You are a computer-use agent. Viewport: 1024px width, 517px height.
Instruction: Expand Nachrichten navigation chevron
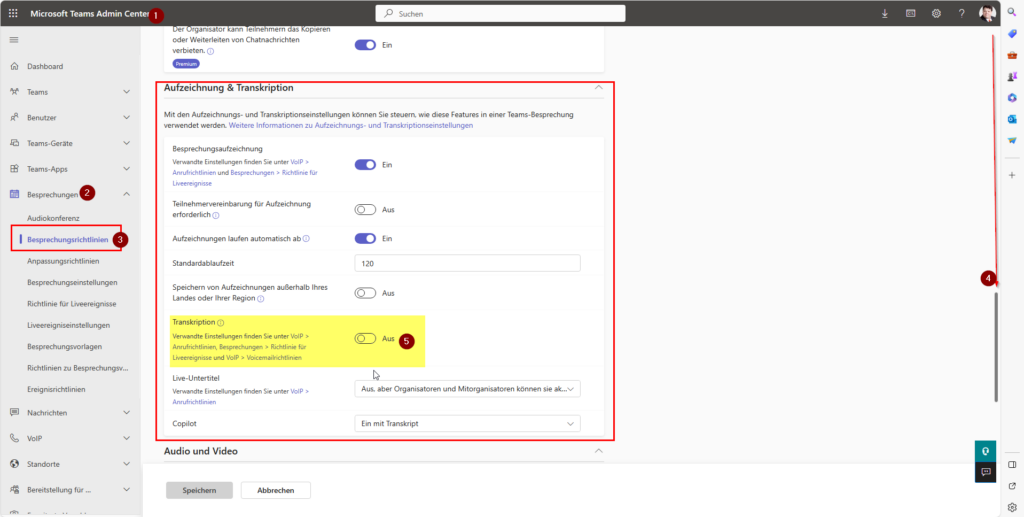coord(127,413)
